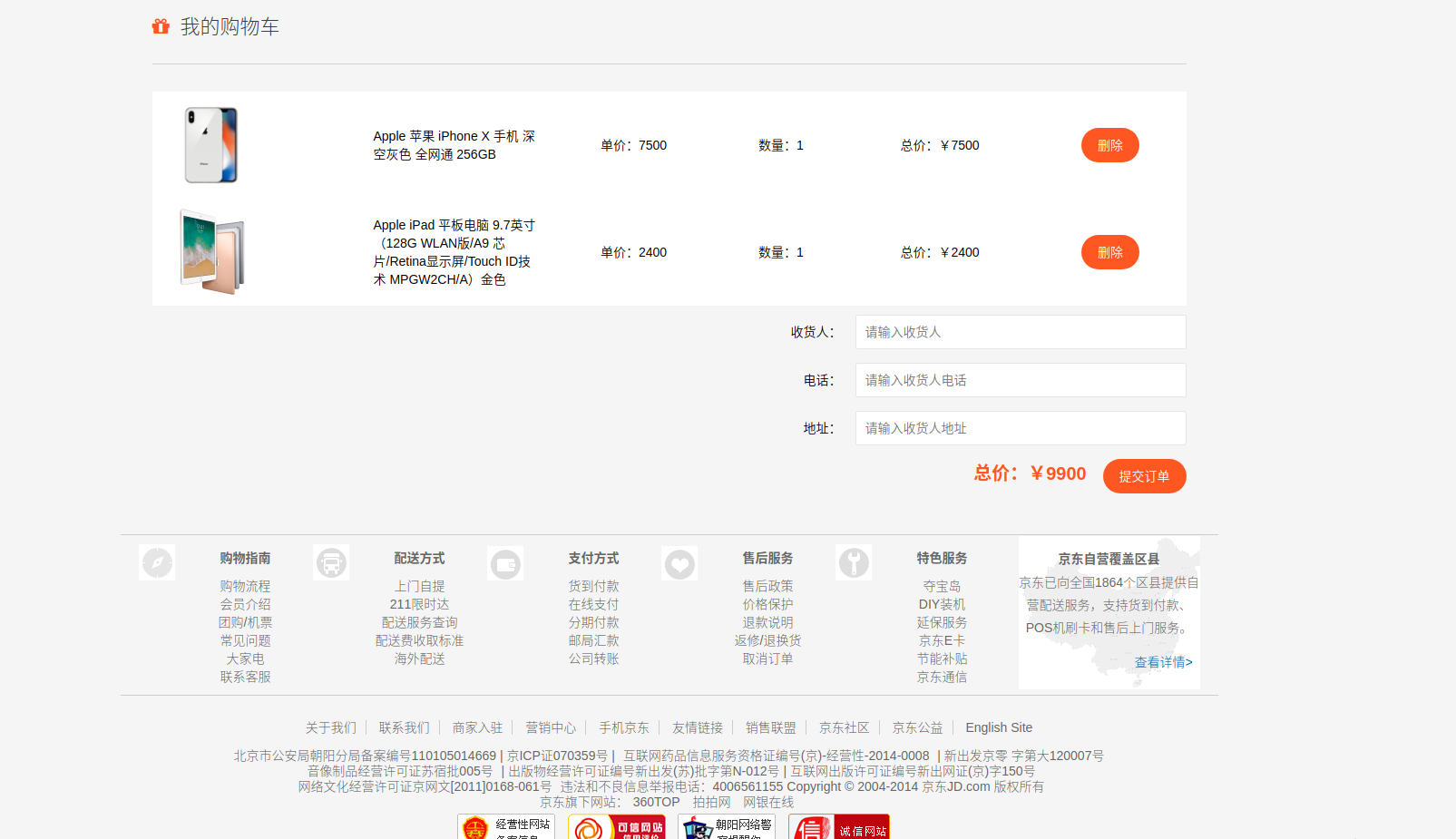Click the 诚信网站 badge icon
The width and height of the screenshot is (1456, 839).
click(x=839, y=826)
